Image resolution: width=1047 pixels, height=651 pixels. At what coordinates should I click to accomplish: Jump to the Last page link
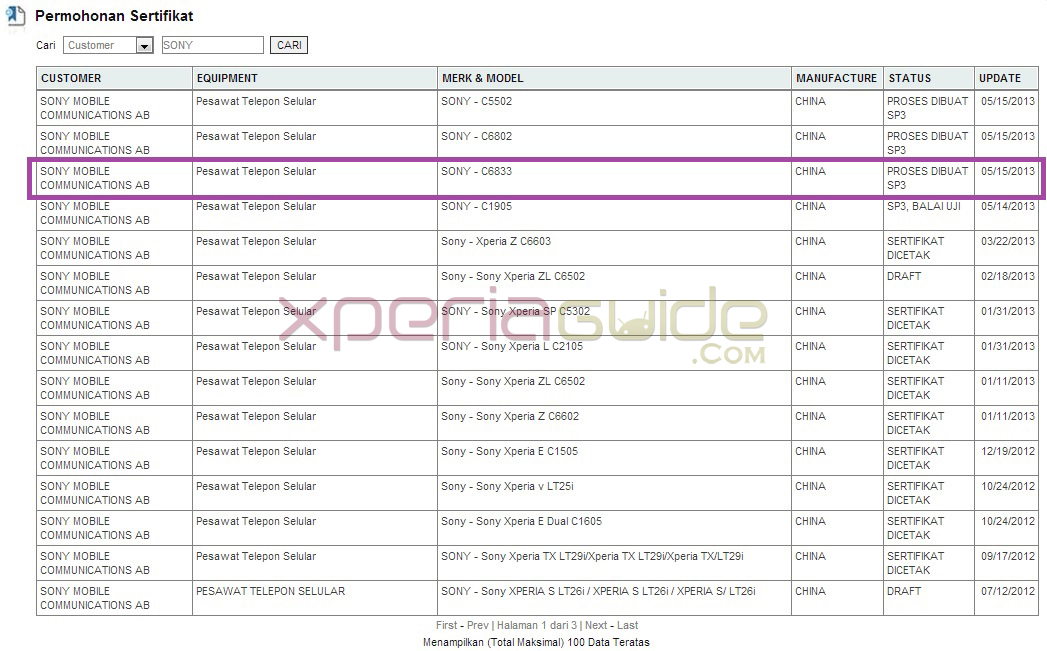(x=627, y=625)
